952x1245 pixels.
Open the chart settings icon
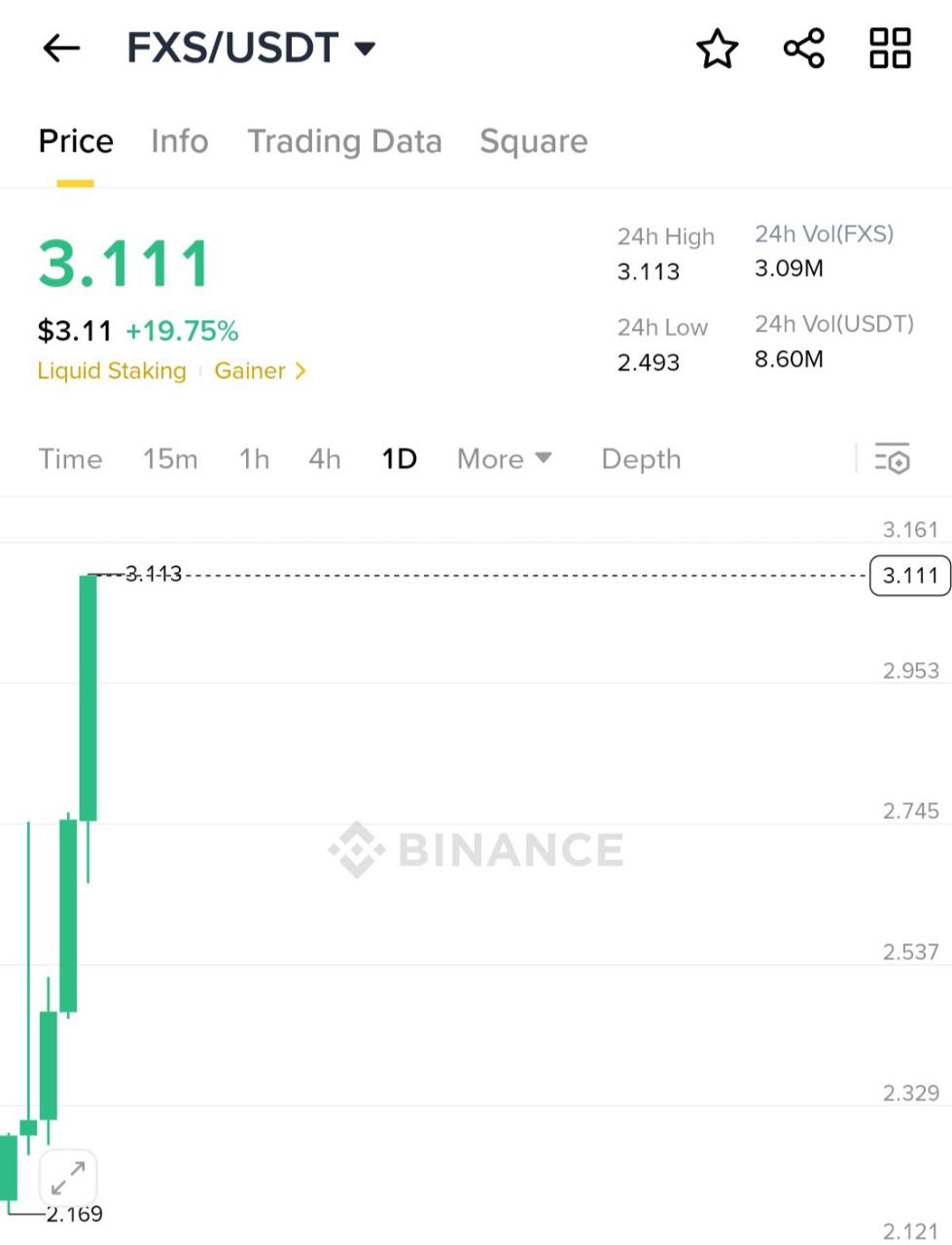[892, 458]
